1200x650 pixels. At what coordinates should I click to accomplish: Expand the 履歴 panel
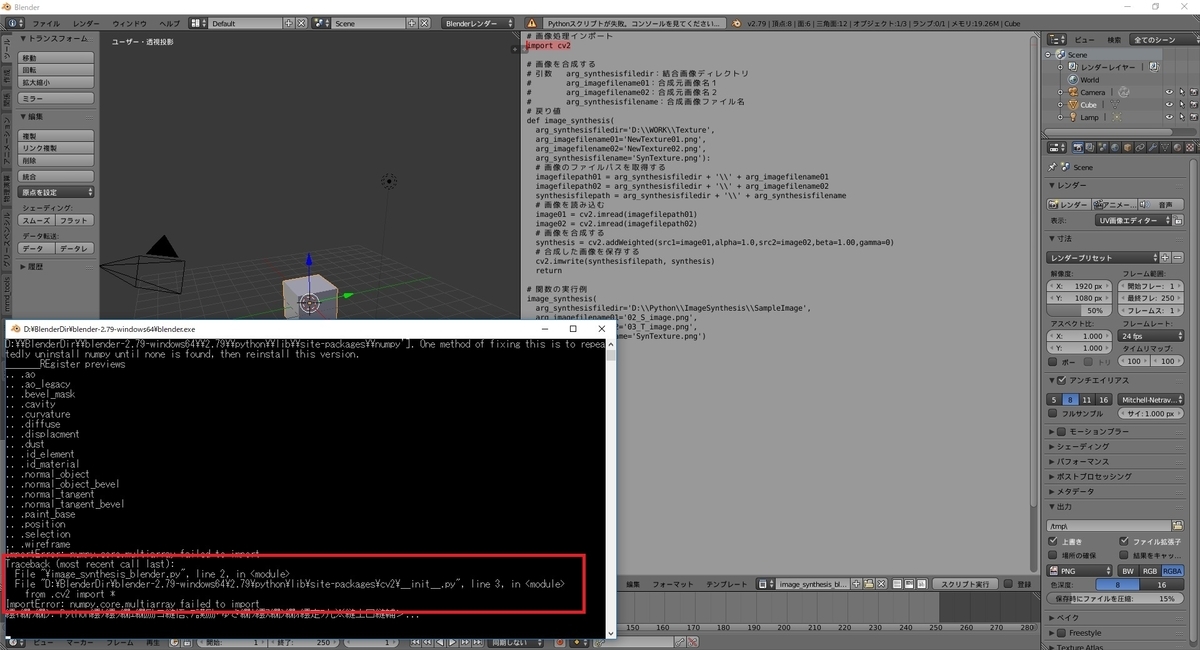[32, 267]
